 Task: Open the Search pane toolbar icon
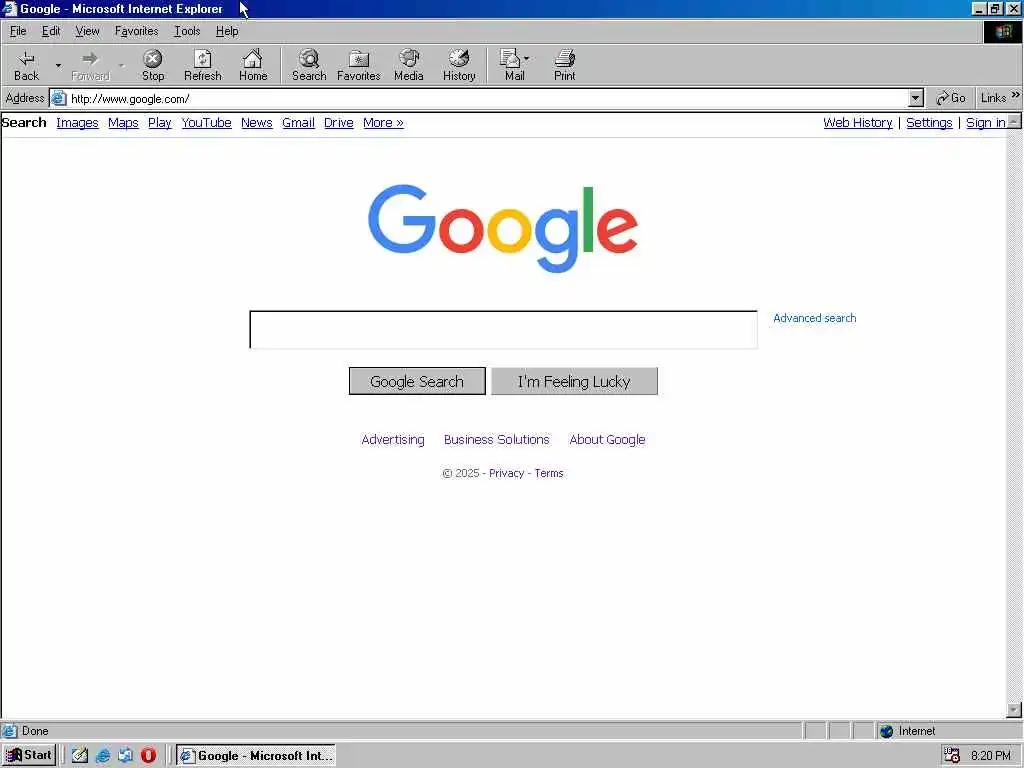pyautogui.click(x=309, y=65)
